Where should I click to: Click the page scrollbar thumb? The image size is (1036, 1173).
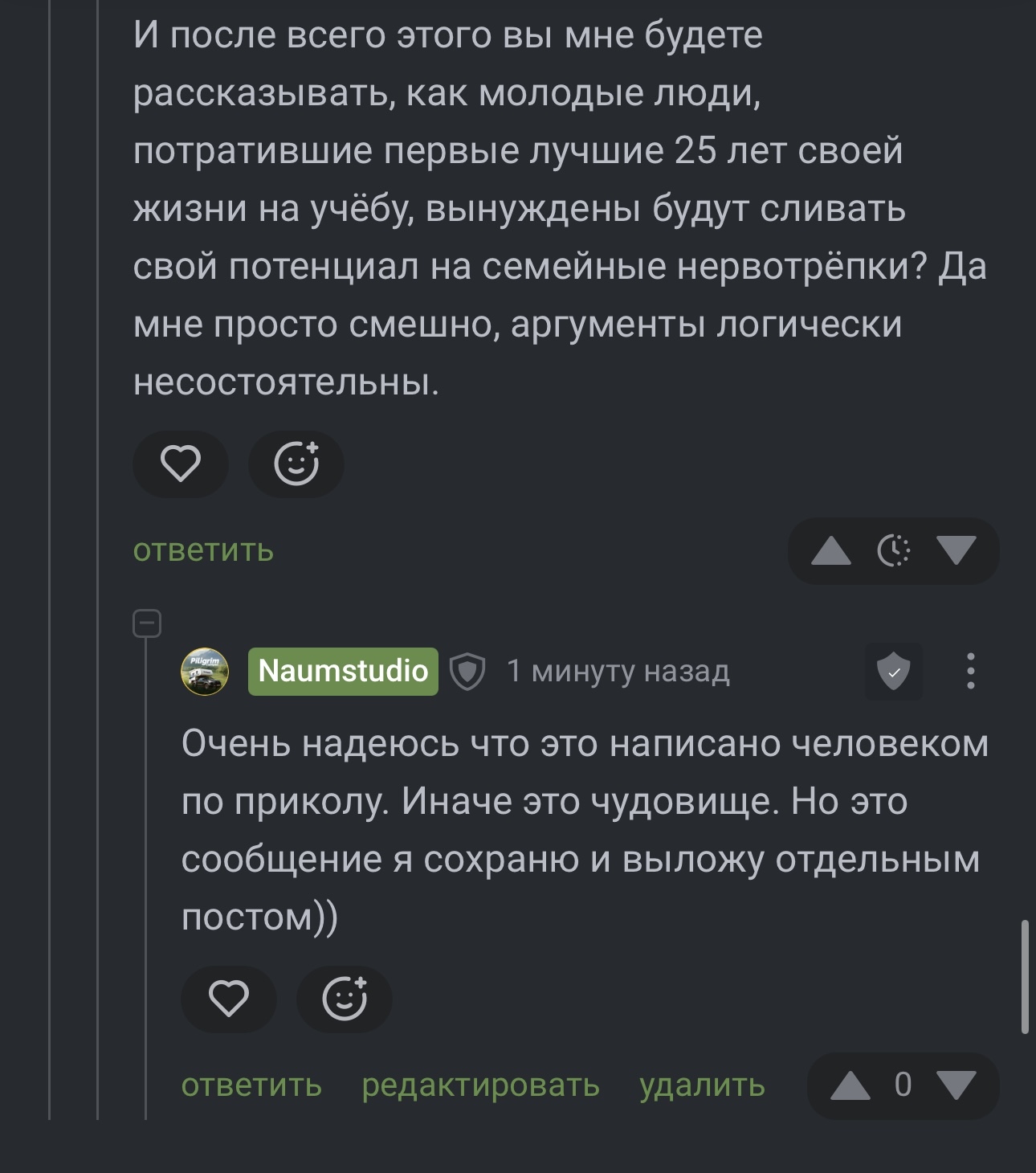pyautogui.click(x=1025, y=977)
